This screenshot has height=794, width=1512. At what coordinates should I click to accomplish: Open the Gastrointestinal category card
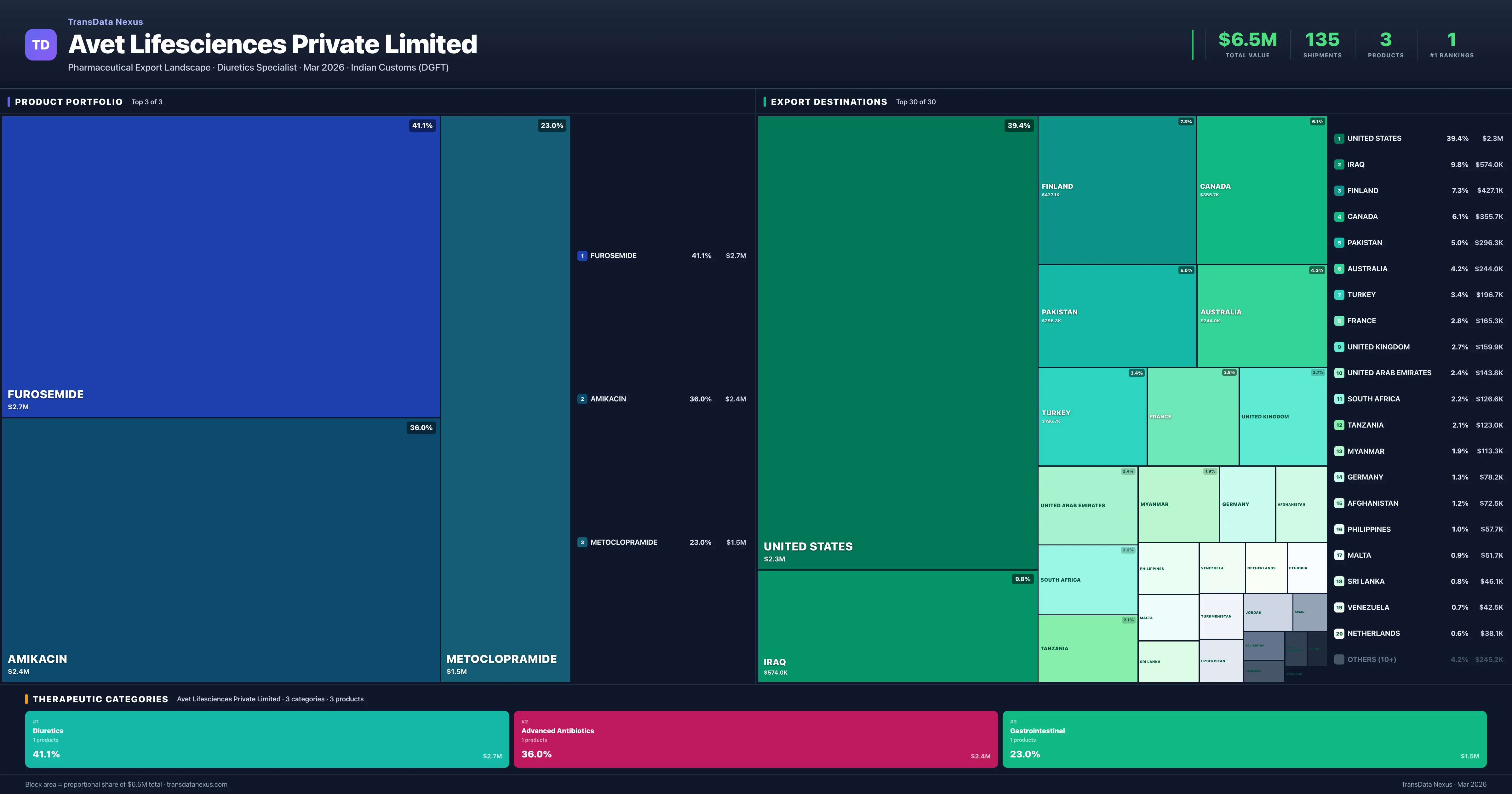[x=1244, y=739]
